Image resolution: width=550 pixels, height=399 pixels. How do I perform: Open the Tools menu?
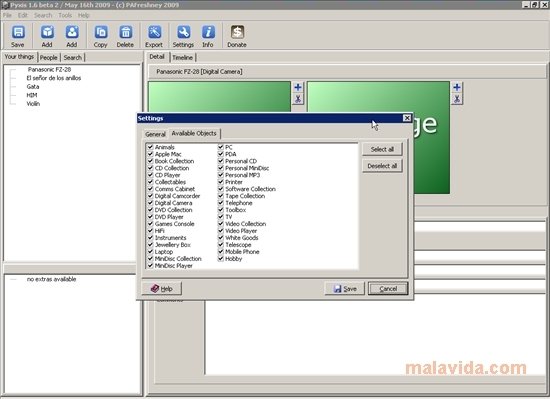pos(65,15)
